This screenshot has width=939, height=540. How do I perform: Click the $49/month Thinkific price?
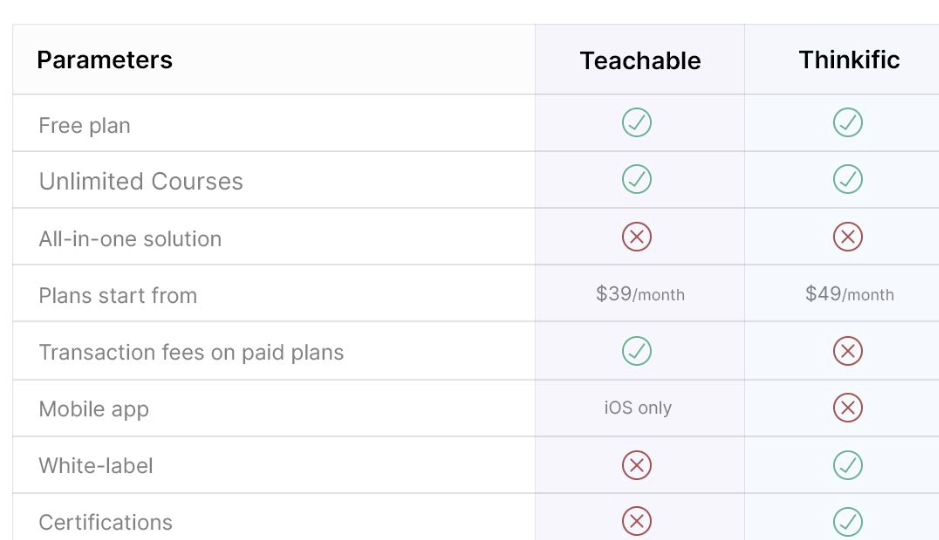pyautogui.click(x=849, y=294)
